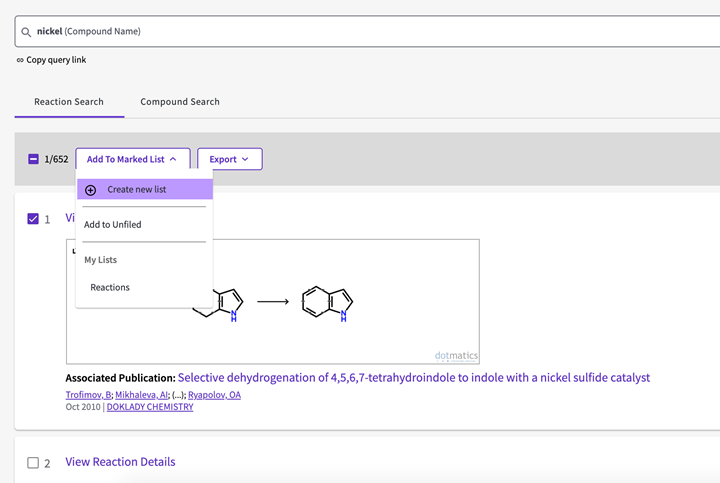
Task: Click the chevron icon on Export button
Action: 245,159
